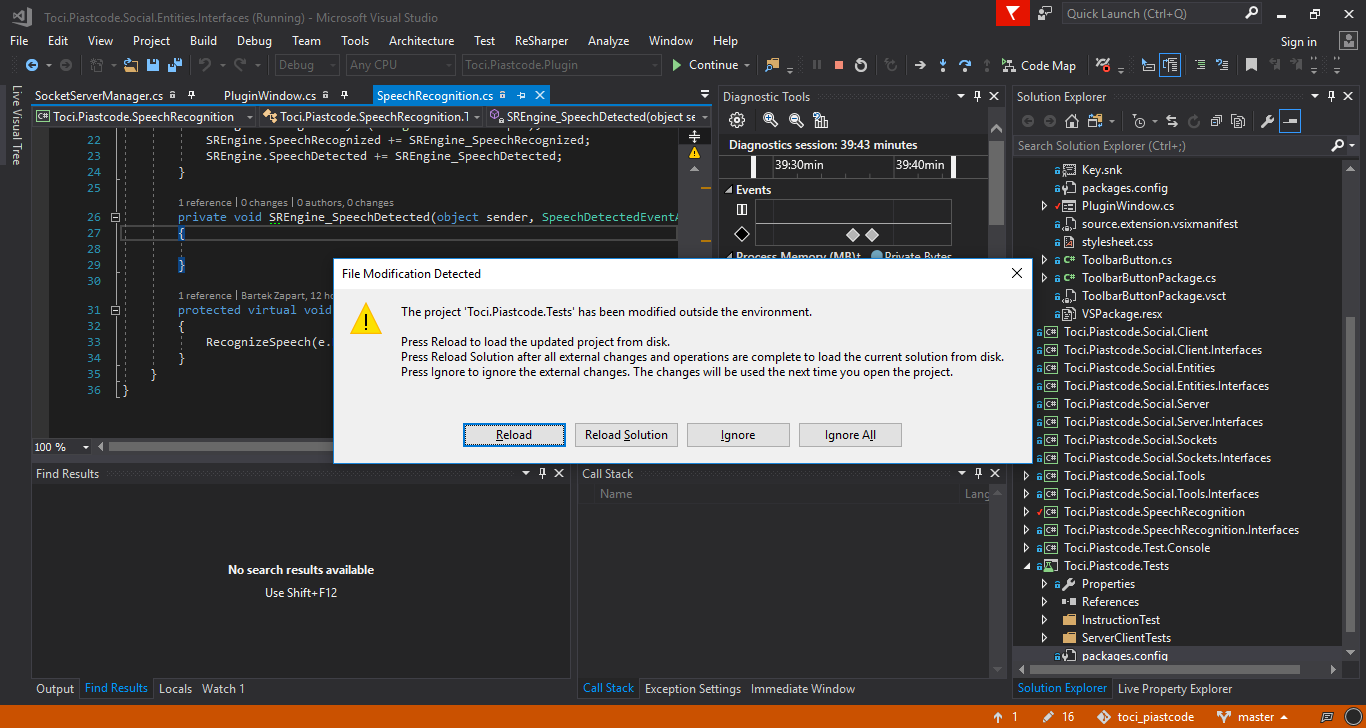
Task: Toggle auto-hide pin on Diagnostic Tools
Action: (977, 96)
